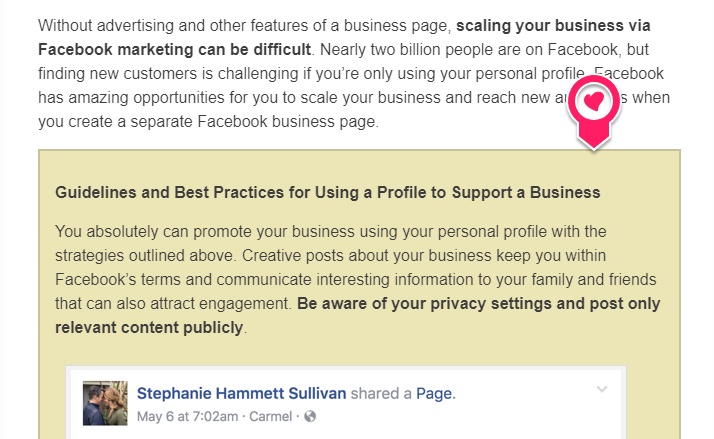Screen dimensions: 714x439
Task: Follow the shared "Page" link
Action: tap(434, 394)
